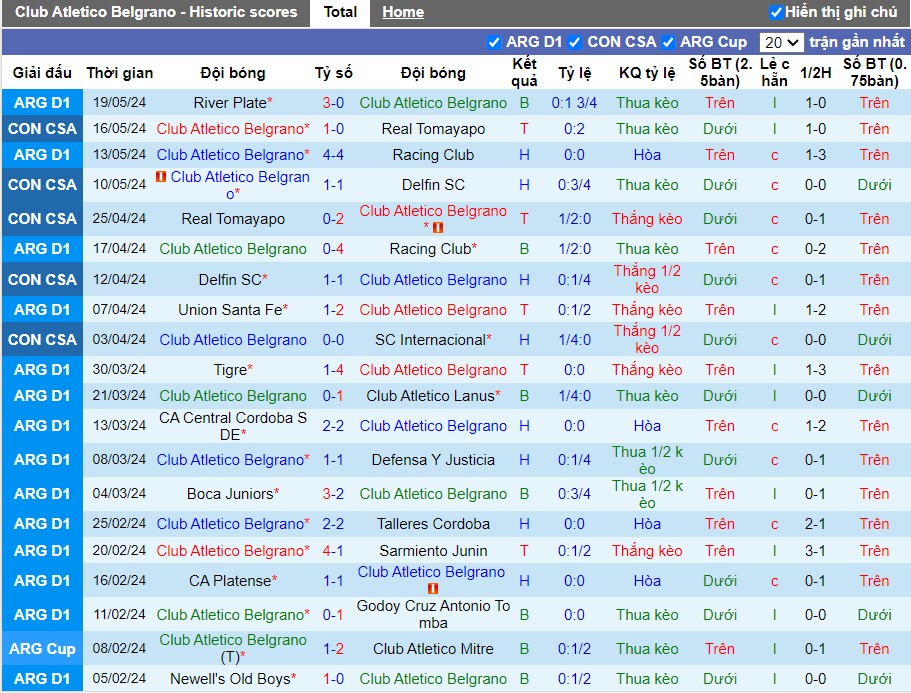Click 'Lẻ chẵn' column header
This screenshot has width=911, height=693.
click(x=774, y=73)
